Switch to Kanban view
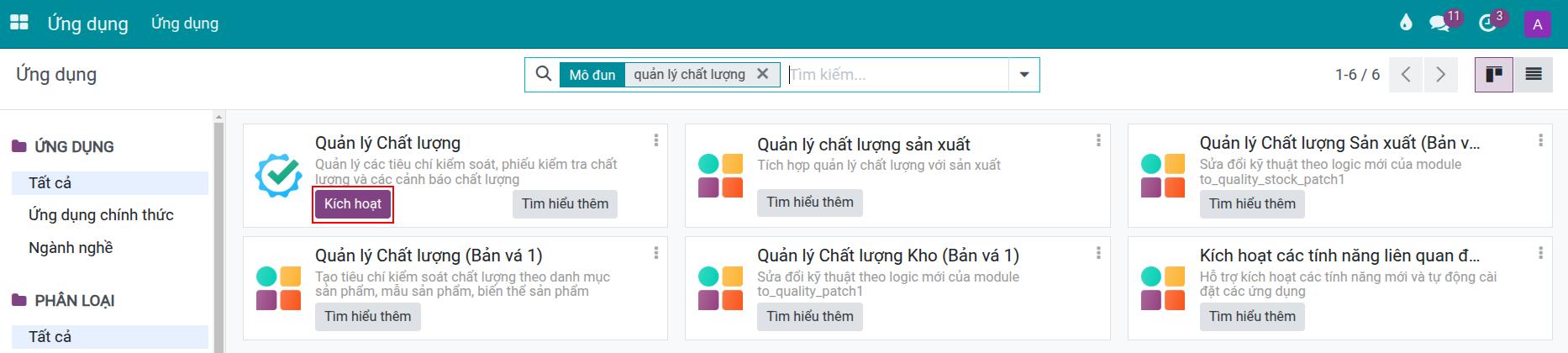 click(x=1494, y=75)
